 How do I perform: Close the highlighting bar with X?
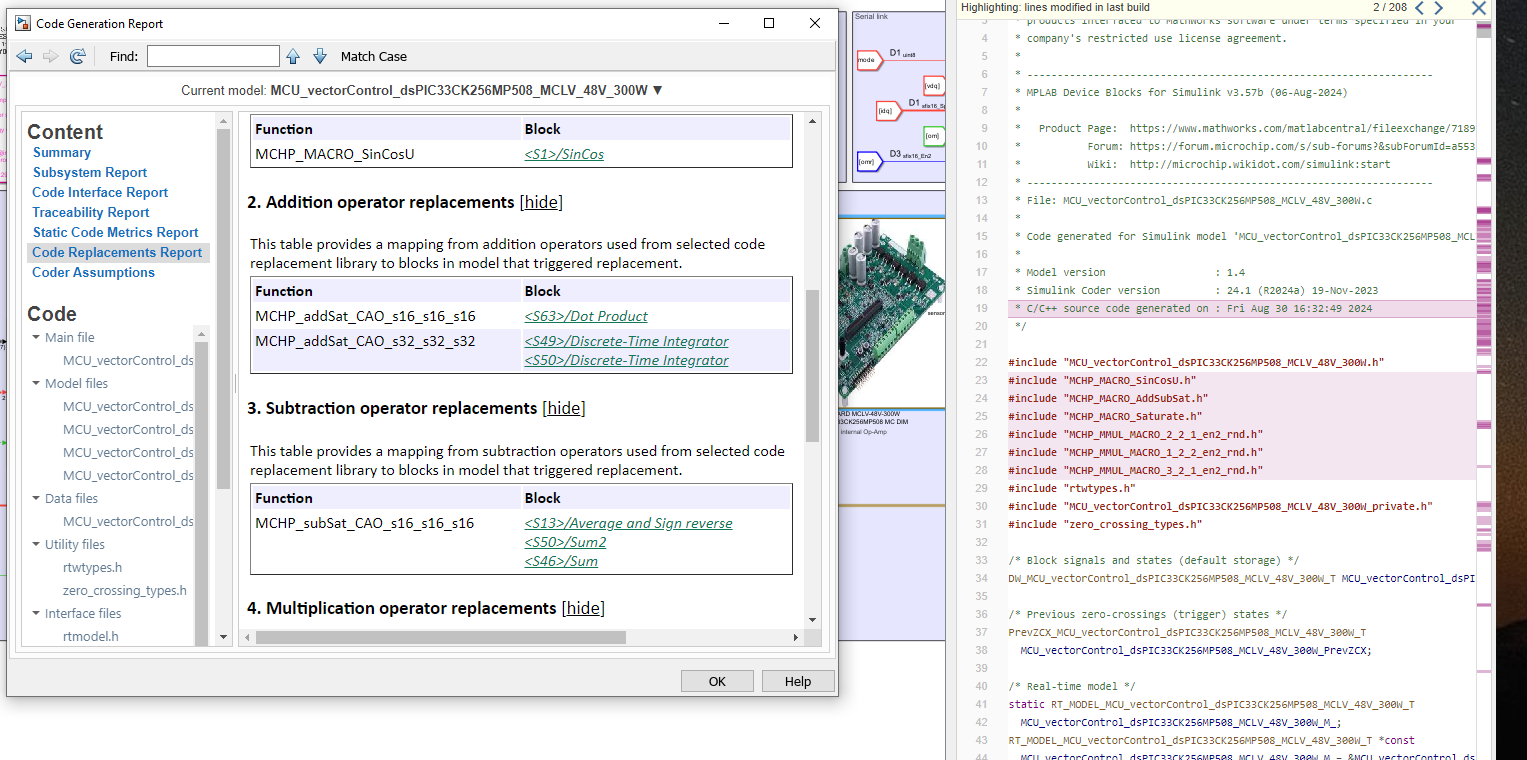pos(1479,8)
